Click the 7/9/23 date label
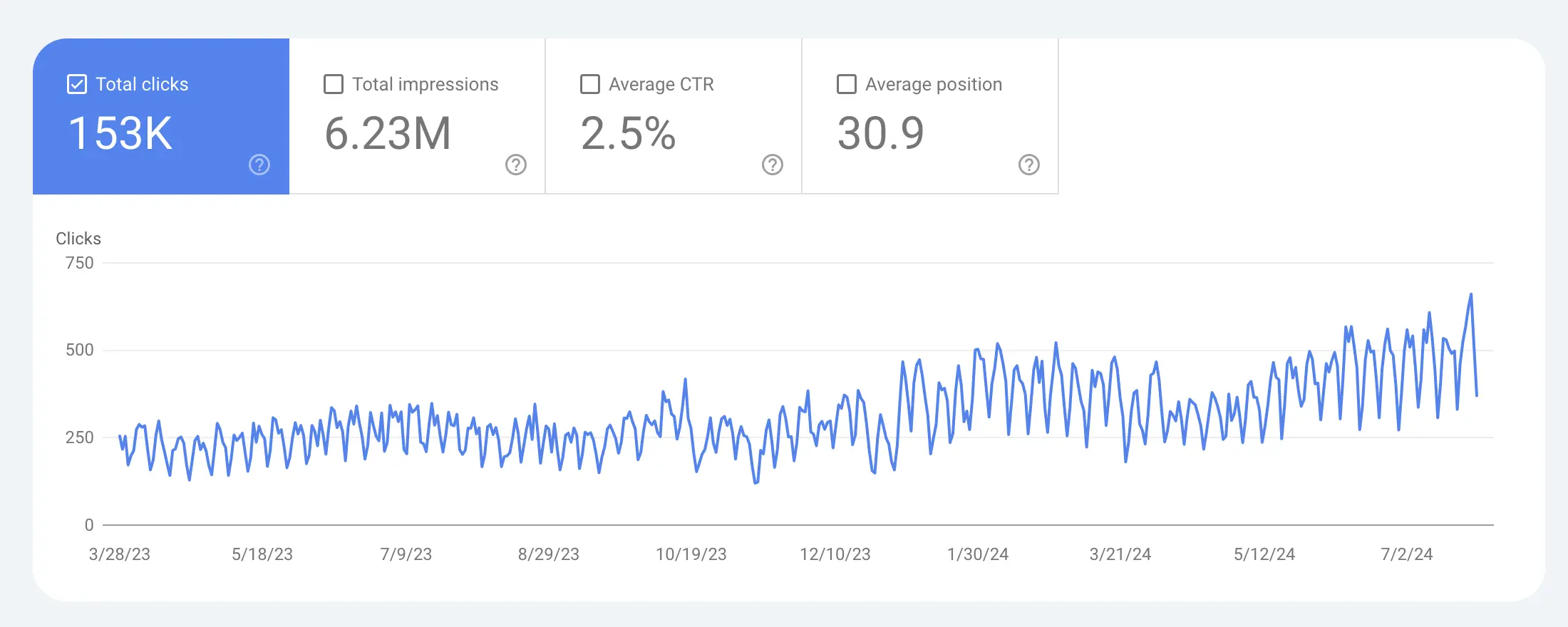The width and height of the screenshot is (1568, 627). point(406,554)
